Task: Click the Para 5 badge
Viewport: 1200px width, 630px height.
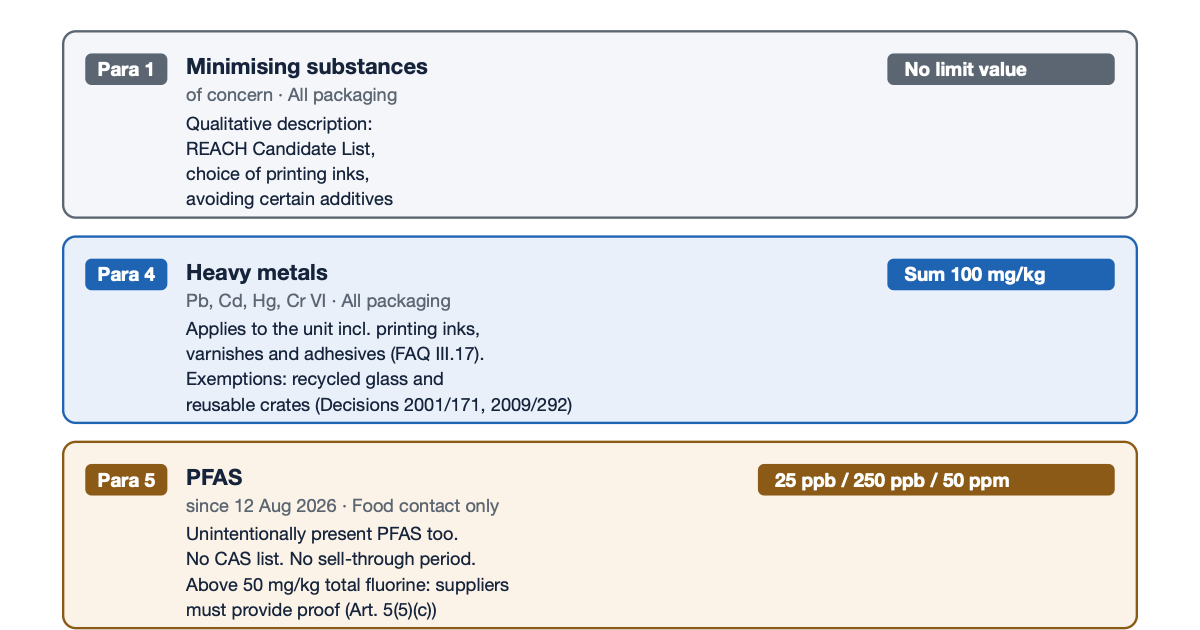Action: [x=126, y=480]
